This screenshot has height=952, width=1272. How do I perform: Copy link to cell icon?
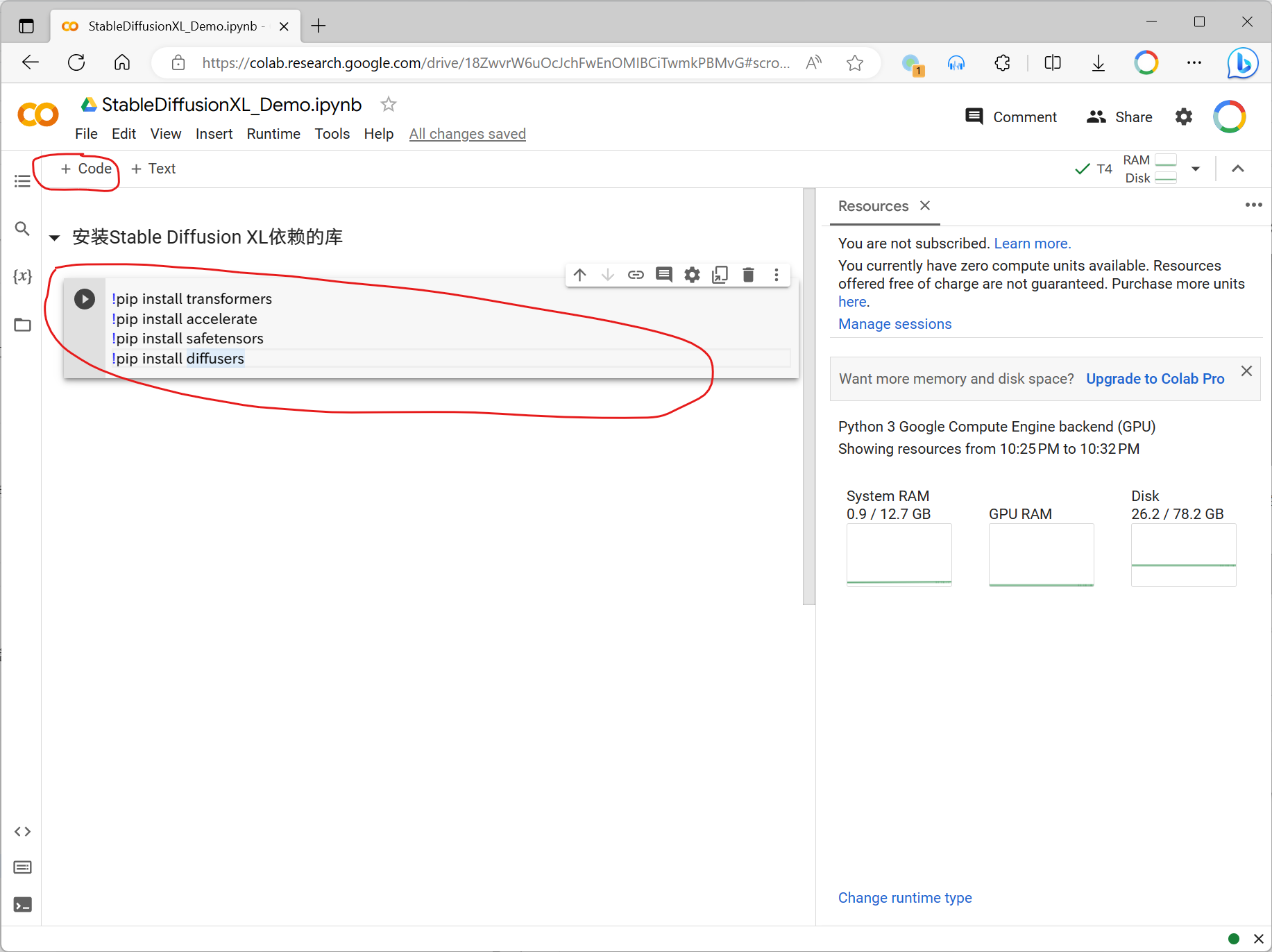pyautogui.click(x=636, y=275)
